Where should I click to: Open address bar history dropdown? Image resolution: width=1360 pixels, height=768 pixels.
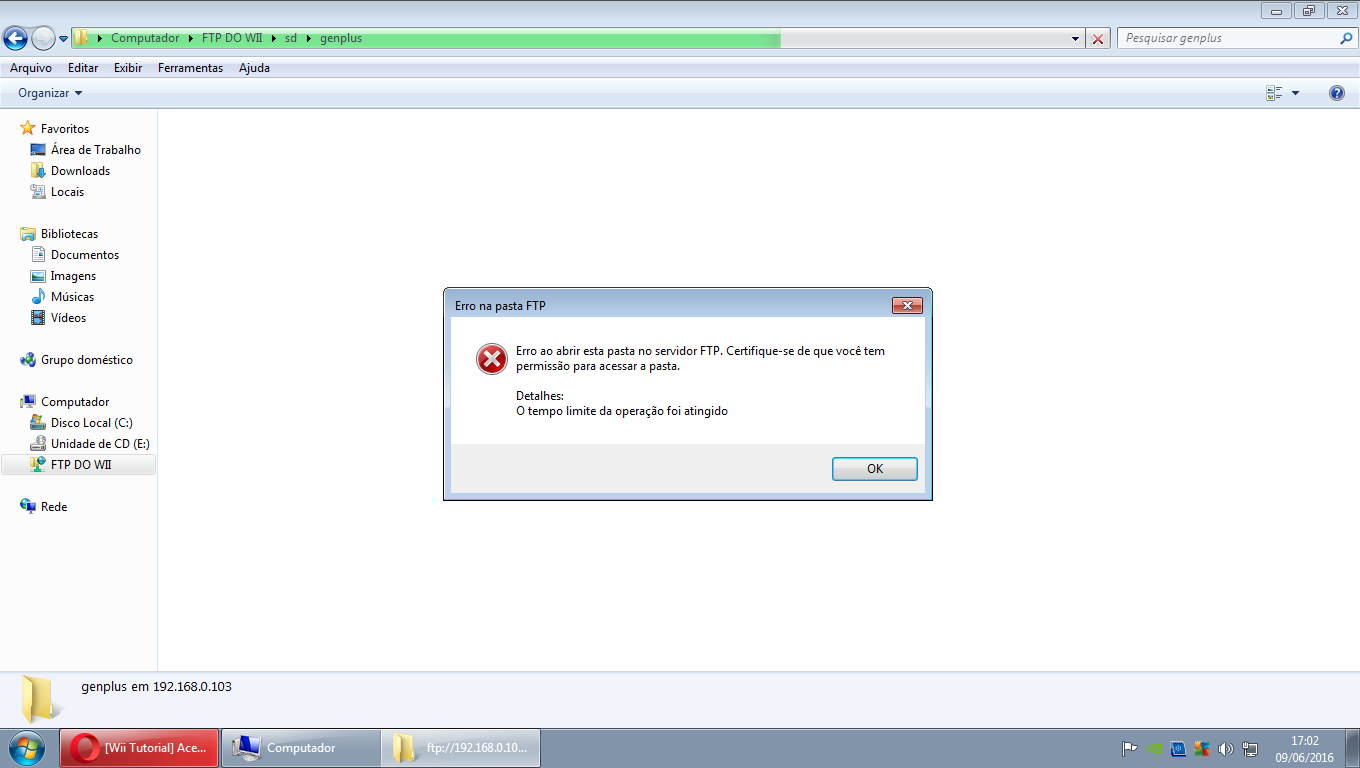(x=1076, y=39)
